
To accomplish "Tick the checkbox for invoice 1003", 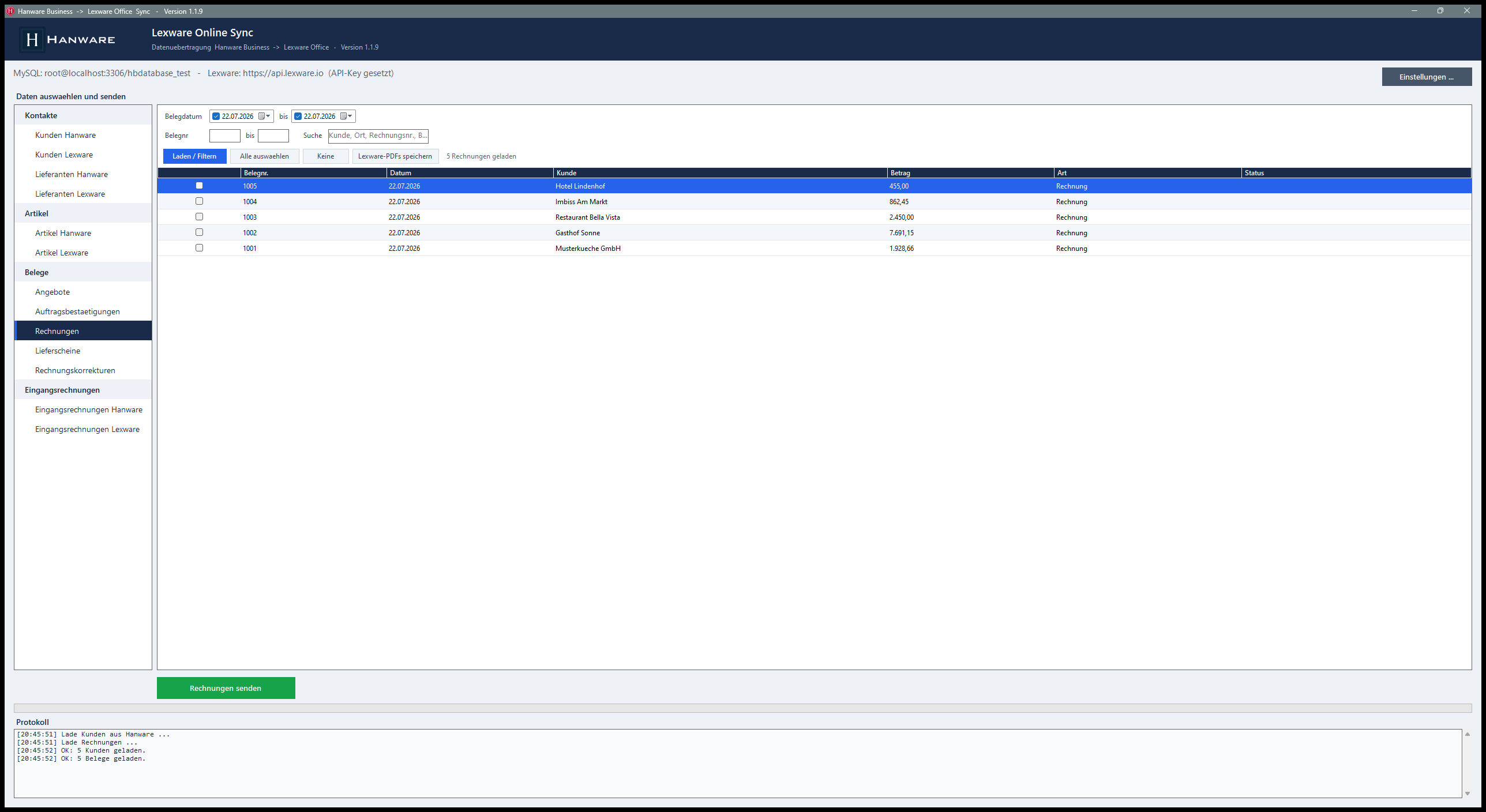I will pos(199,217).
